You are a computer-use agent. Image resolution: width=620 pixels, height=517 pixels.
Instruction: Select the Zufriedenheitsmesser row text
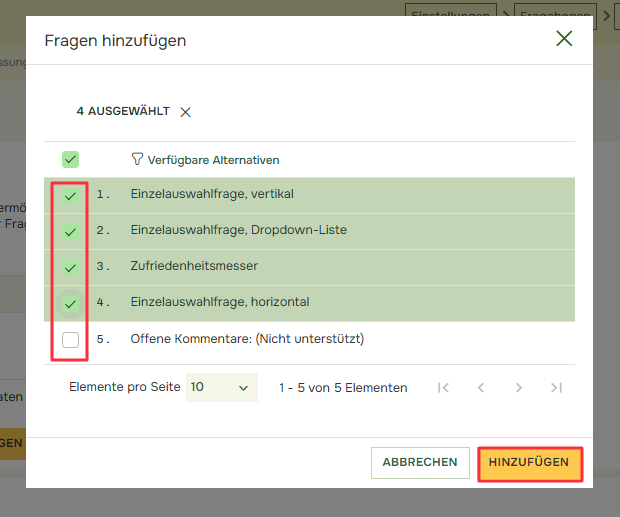(x=194, y=267)
